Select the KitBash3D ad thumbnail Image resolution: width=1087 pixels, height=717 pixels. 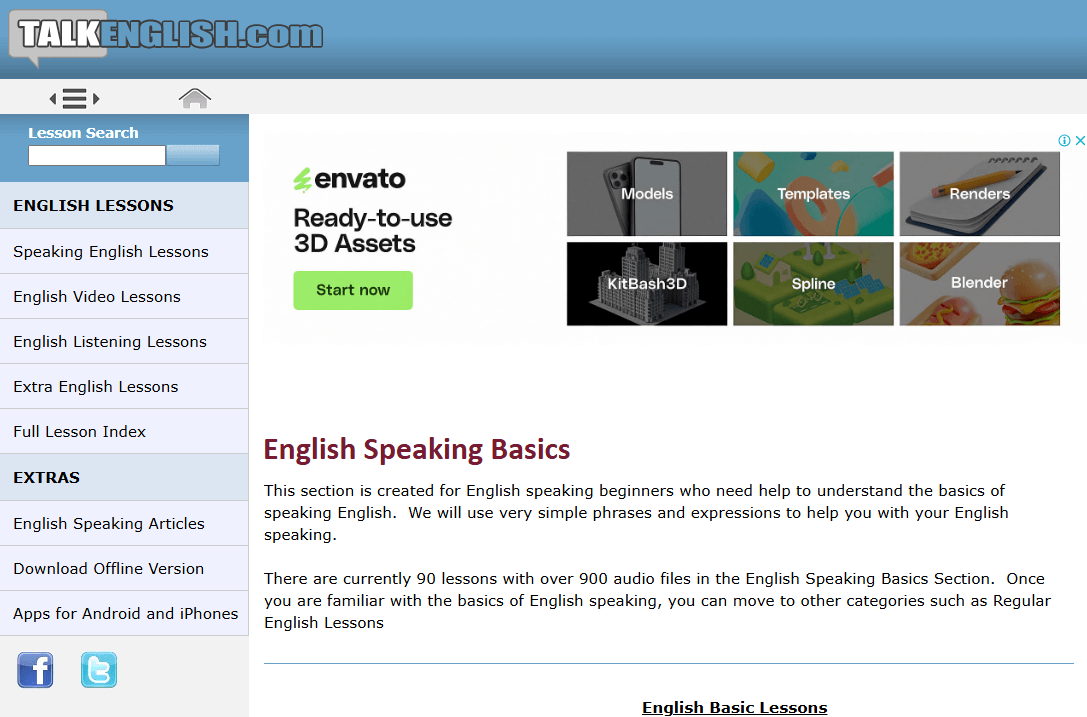tap(647, 284)
